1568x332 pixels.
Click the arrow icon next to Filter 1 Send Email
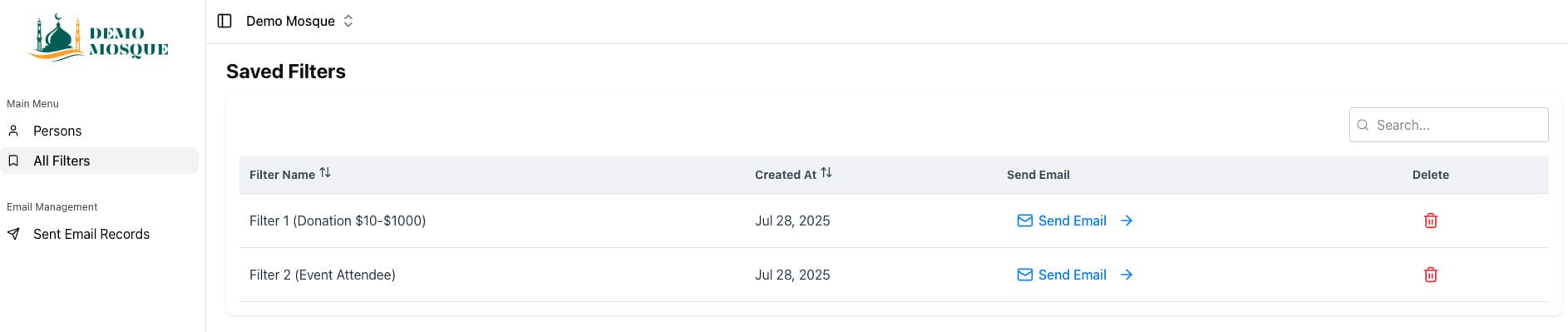pyautogui.click(x=1127, y=221)
